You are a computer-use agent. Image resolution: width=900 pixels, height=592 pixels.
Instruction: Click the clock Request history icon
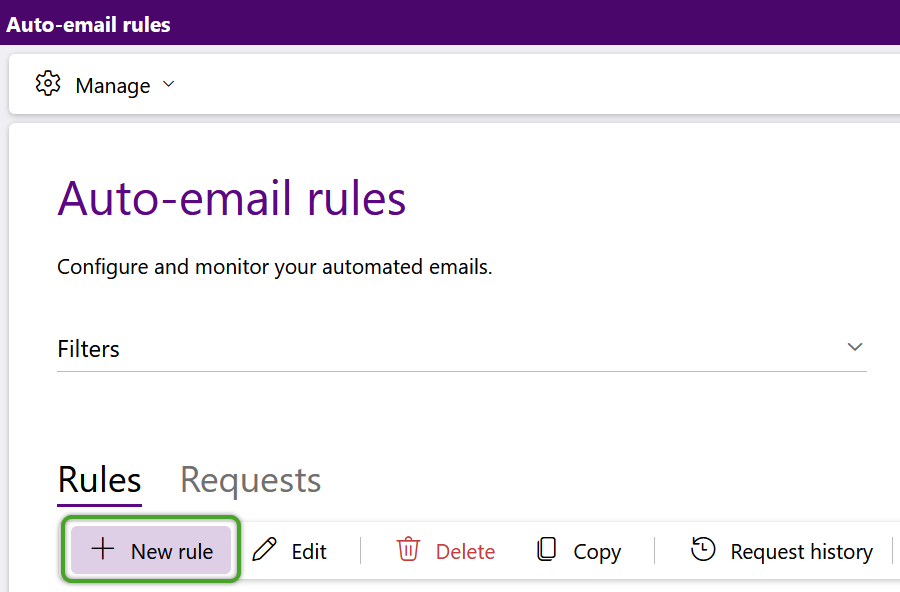point(703,549)
